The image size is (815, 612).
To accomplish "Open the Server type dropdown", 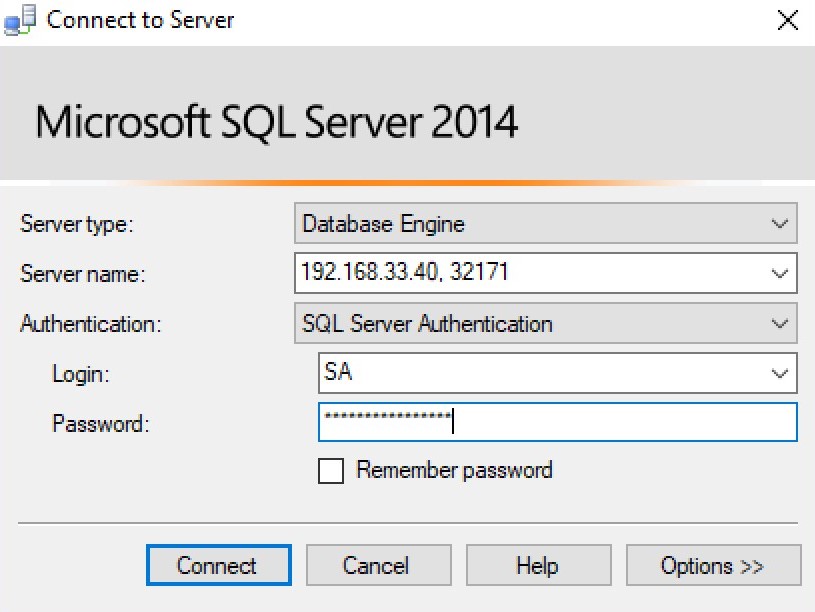I will (545, 224).
